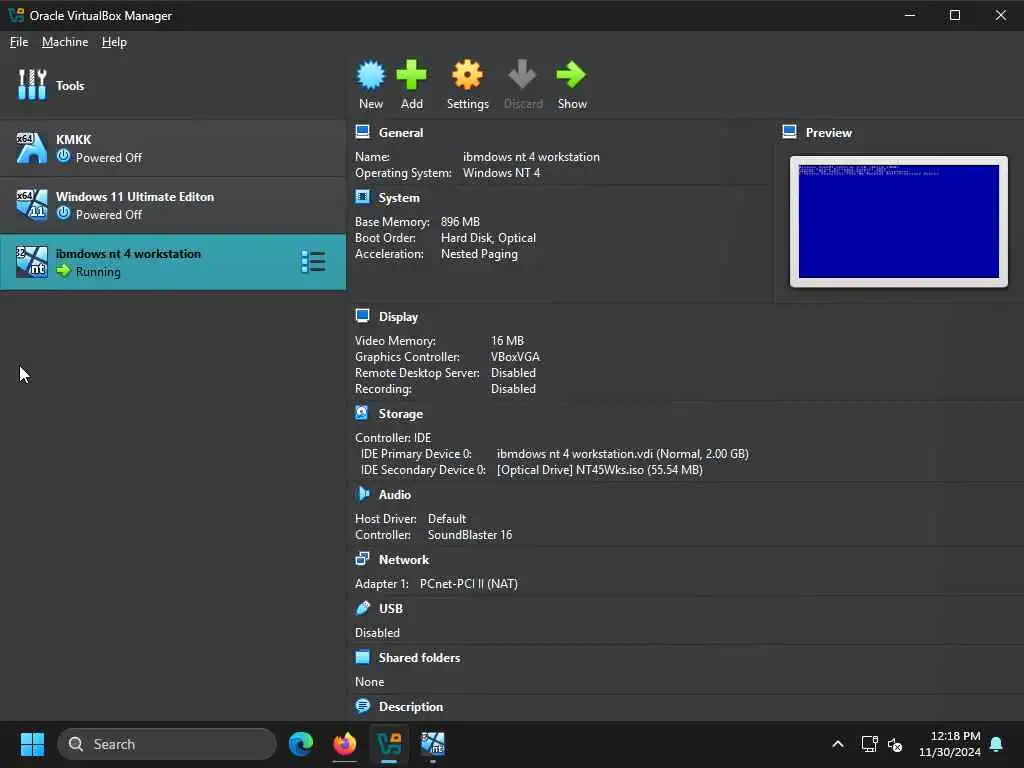Click the Display section icon
This screenshot has height=768, width=1024.
pyautogui.click(x=362, y=316)
